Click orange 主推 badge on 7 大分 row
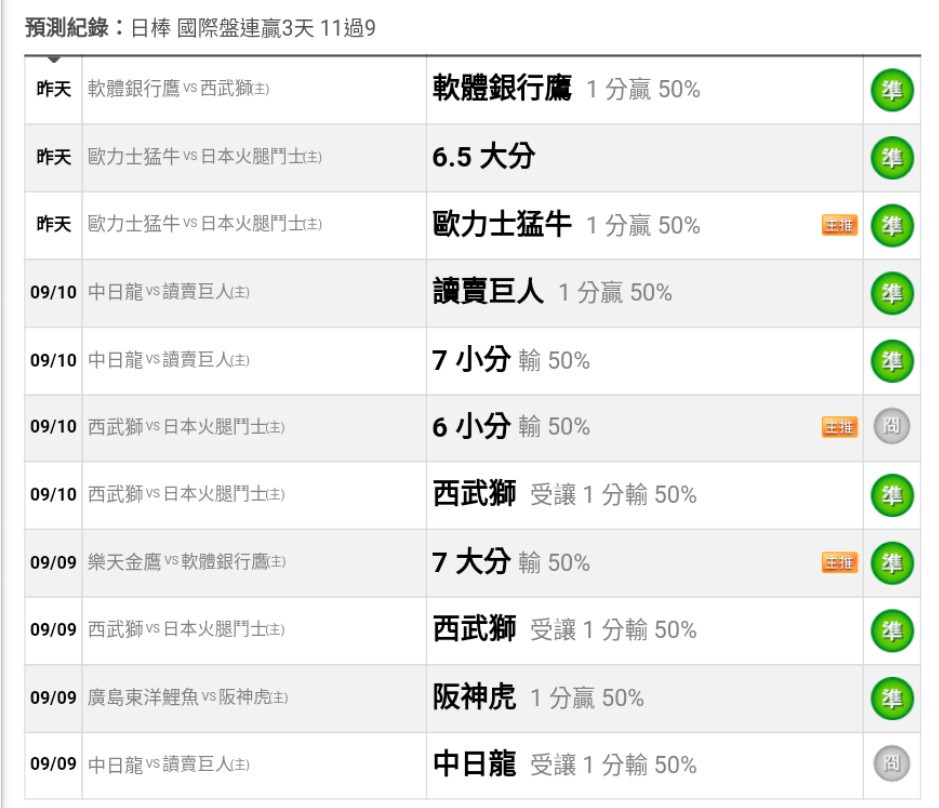The image size is (939, 808). (839, 562)
